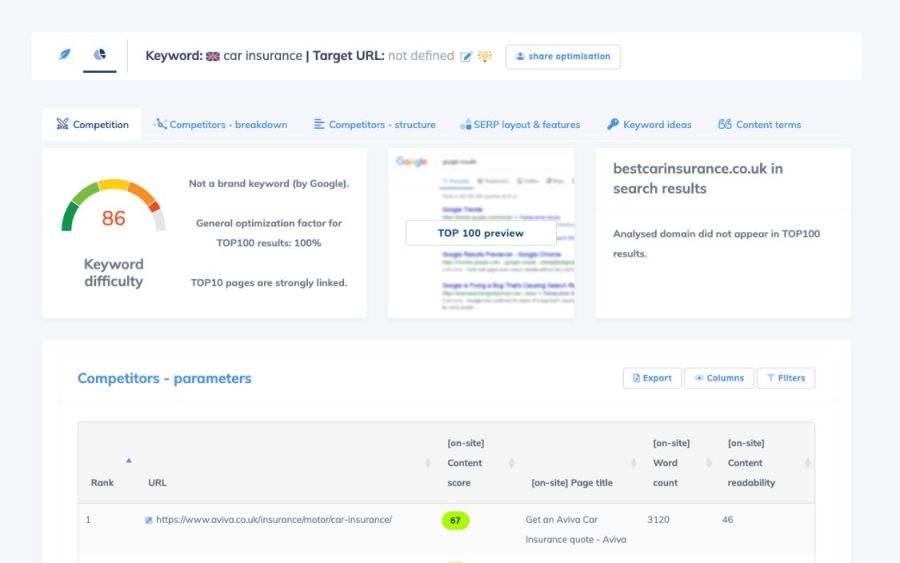Click 'TOP10 pages are strongly linked.' text

click(269, 283)
